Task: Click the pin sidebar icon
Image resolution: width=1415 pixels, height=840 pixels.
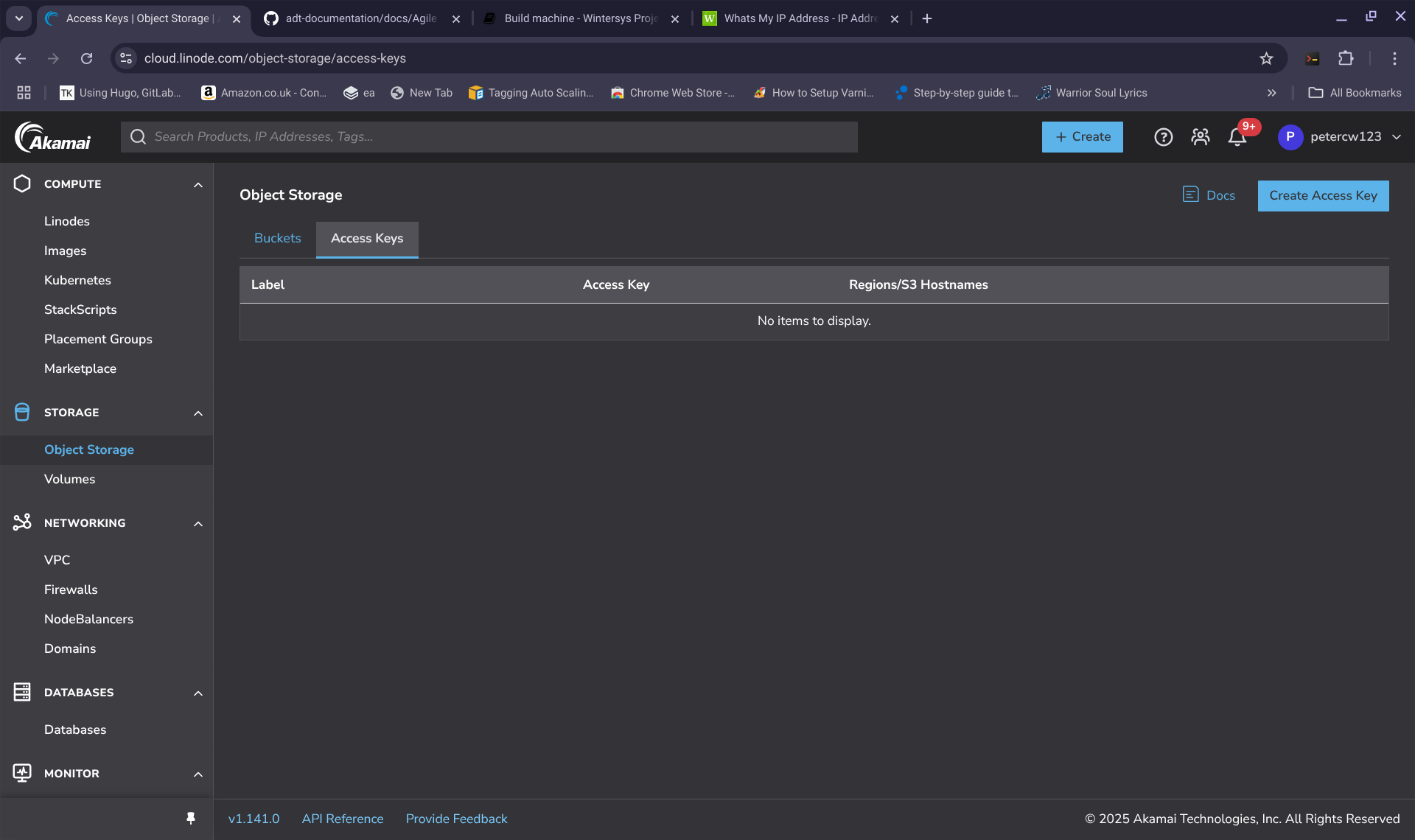Action: point(191,819)
